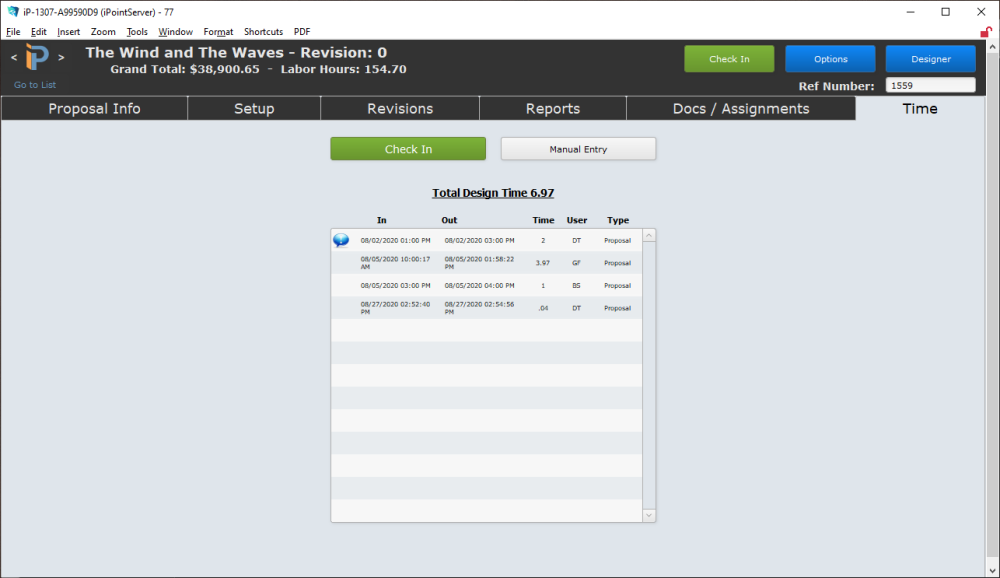Open the Window menu
The image size is (1000, 578).
click(x=175, y=31)
